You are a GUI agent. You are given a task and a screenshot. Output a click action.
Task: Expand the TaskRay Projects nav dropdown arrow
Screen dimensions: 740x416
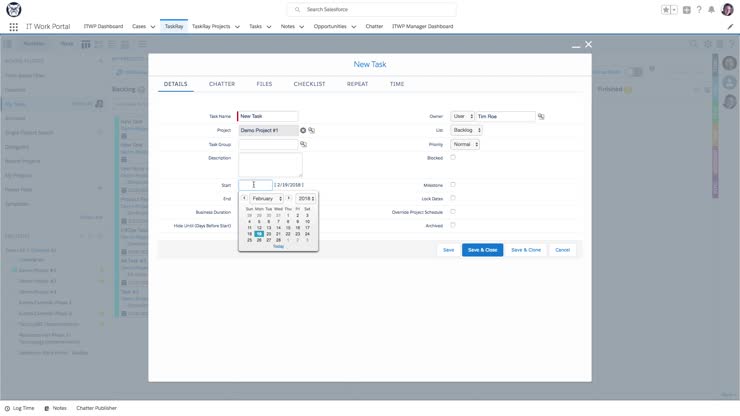pos(237,27)
